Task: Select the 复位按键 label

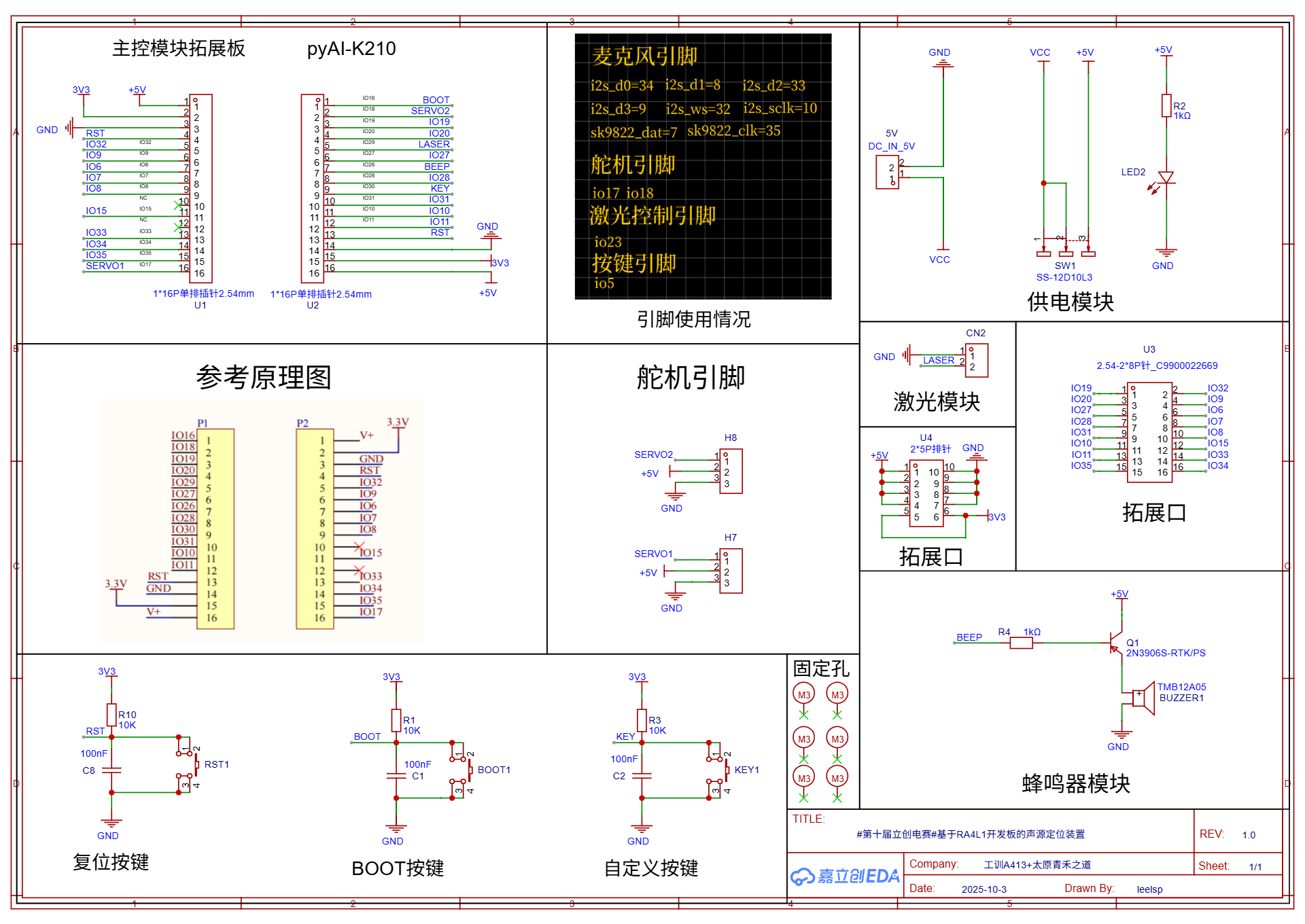Action: [111, 862]
